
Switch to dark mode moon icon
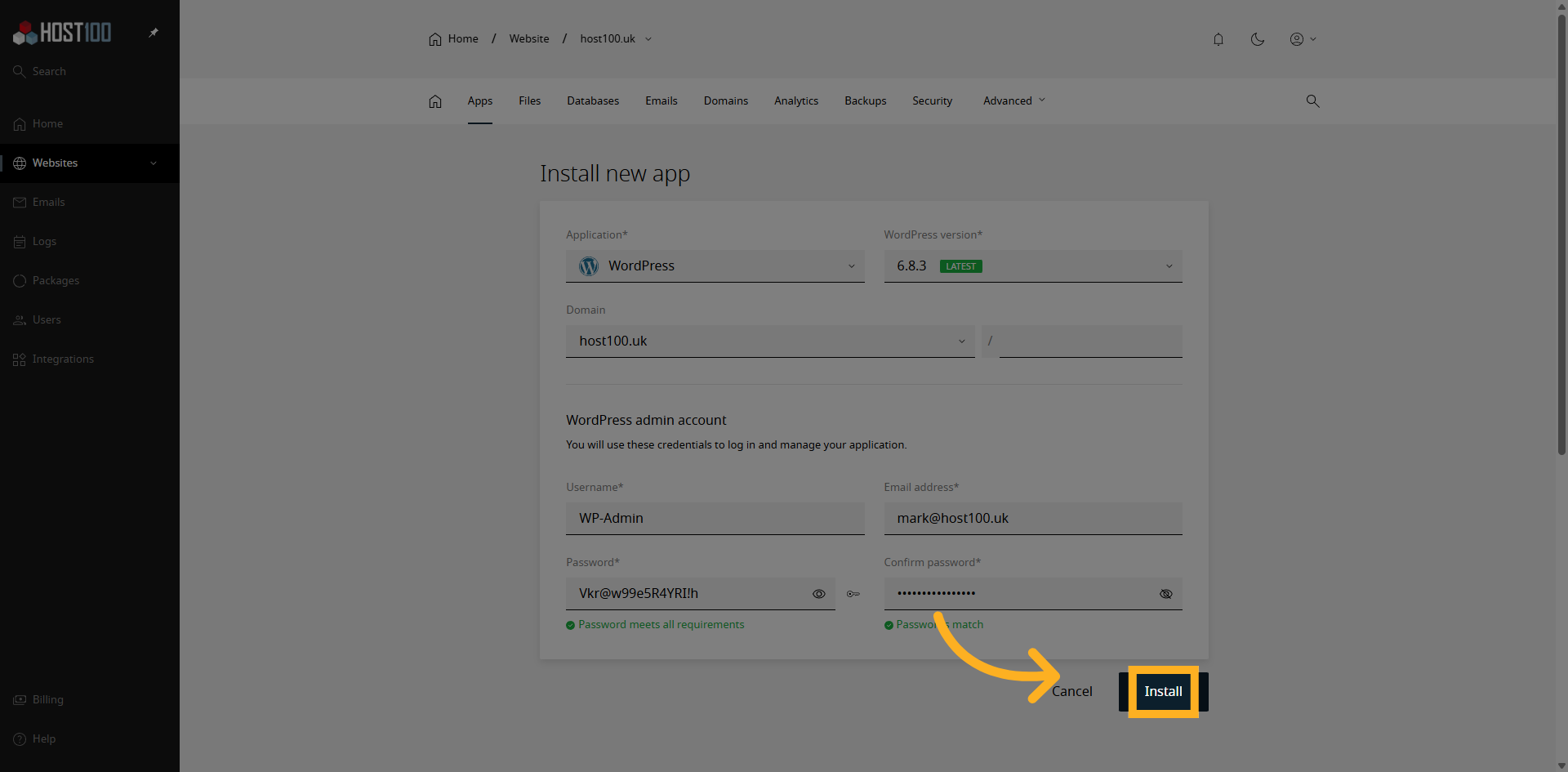coord(1258,39)
